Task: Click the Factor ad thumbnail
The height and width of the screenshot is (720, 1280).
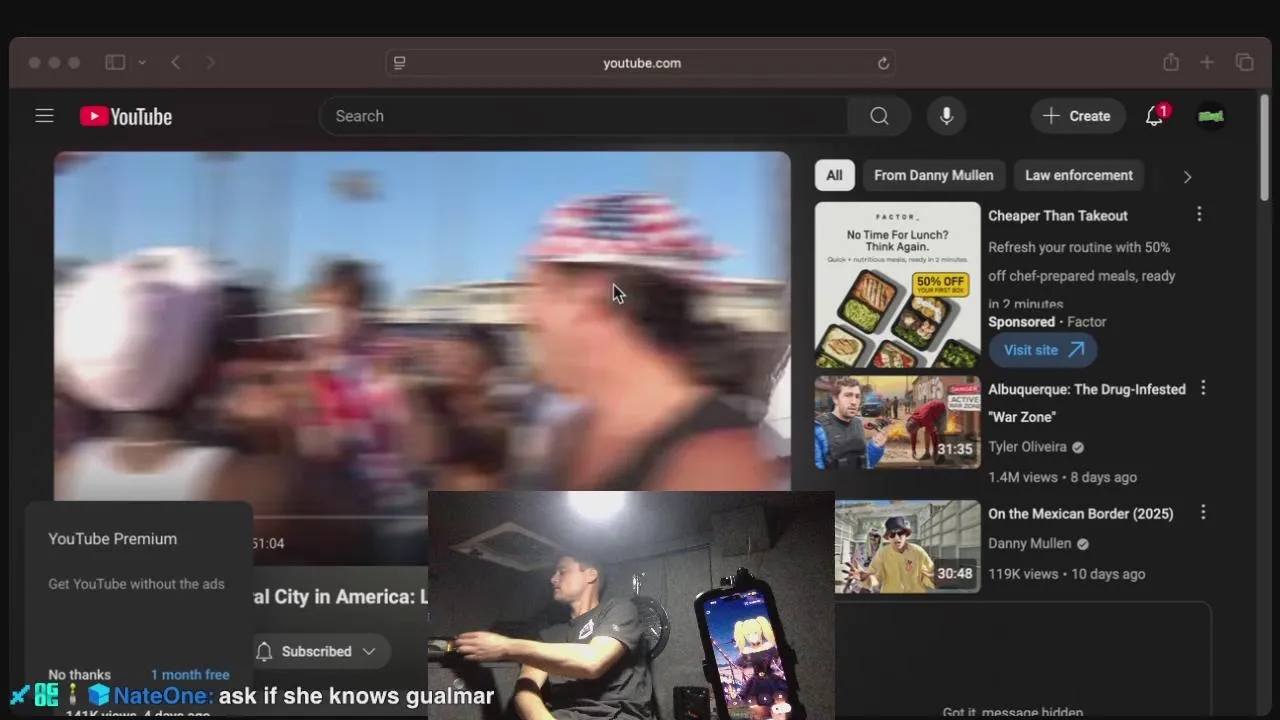Action: (x=898, y=285)
